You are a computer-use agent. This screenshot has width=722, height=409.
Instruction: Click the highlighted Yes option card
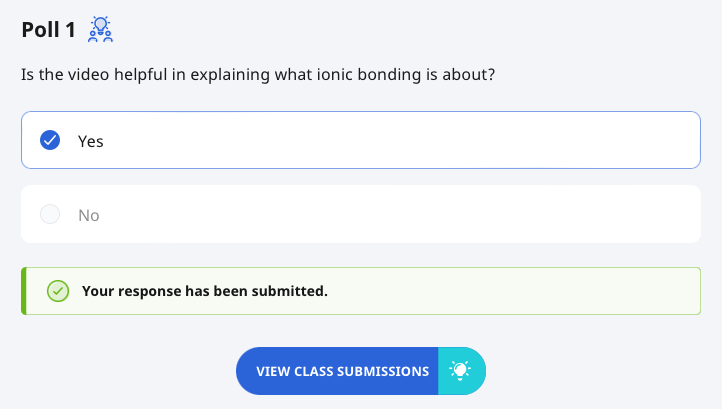361,140
